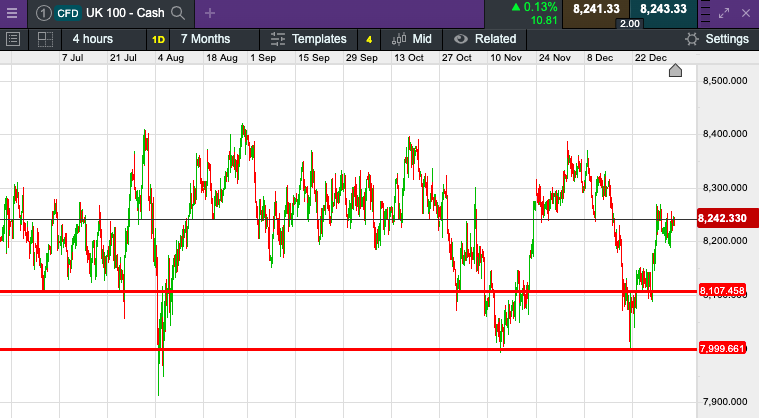
Task: Click the 29 Sep date label
Action: pos(362,58)
